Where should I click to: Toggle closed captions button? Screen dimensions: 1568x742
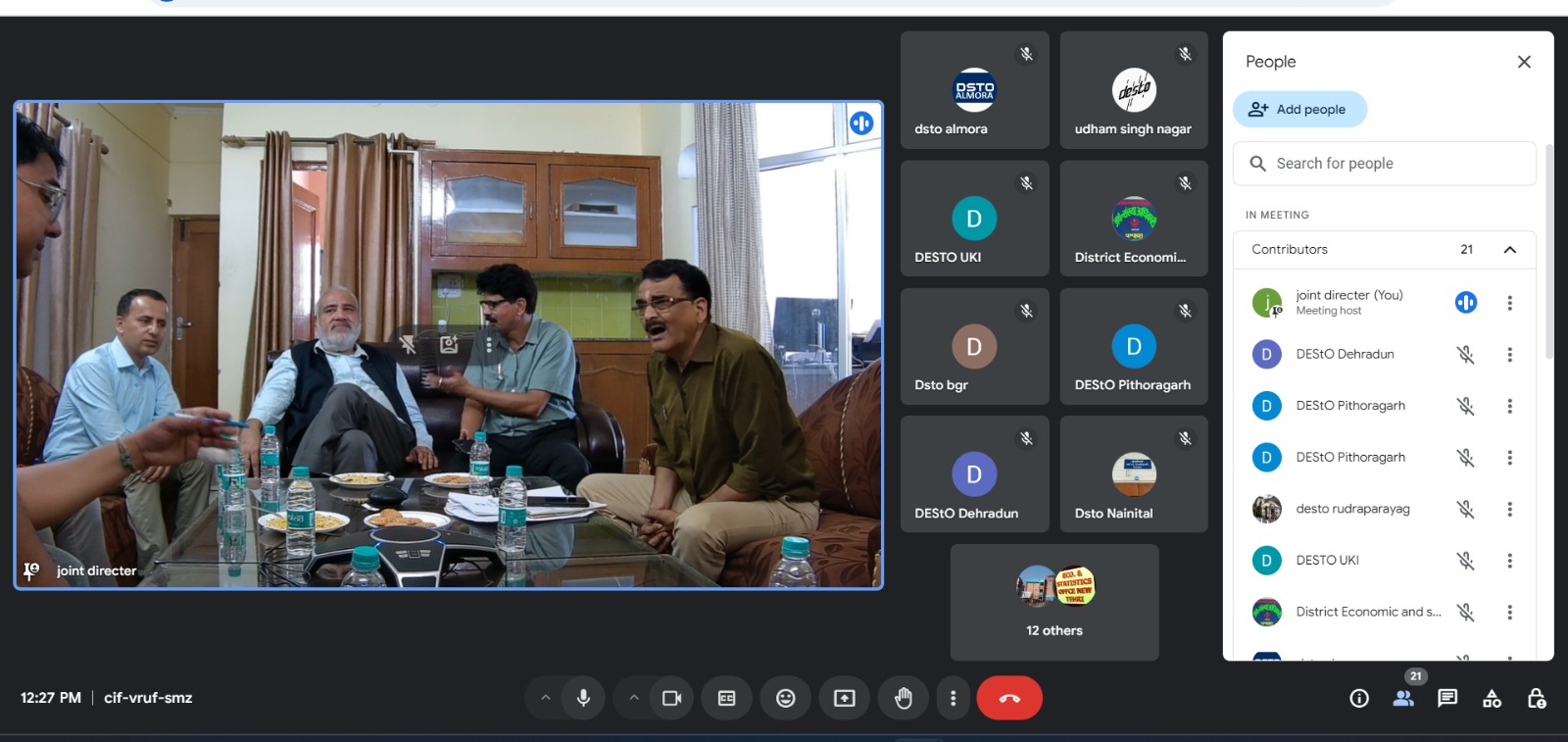pos(726,698)
